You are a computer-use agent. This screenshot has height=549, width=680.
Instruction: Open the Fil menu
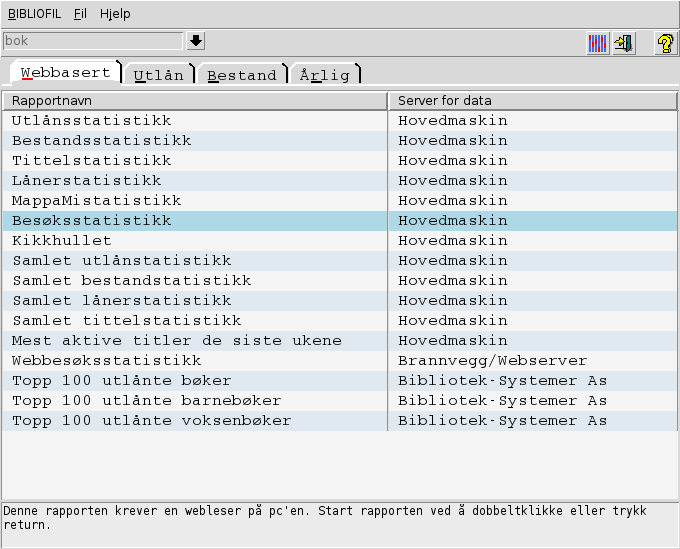coord(81,14)
